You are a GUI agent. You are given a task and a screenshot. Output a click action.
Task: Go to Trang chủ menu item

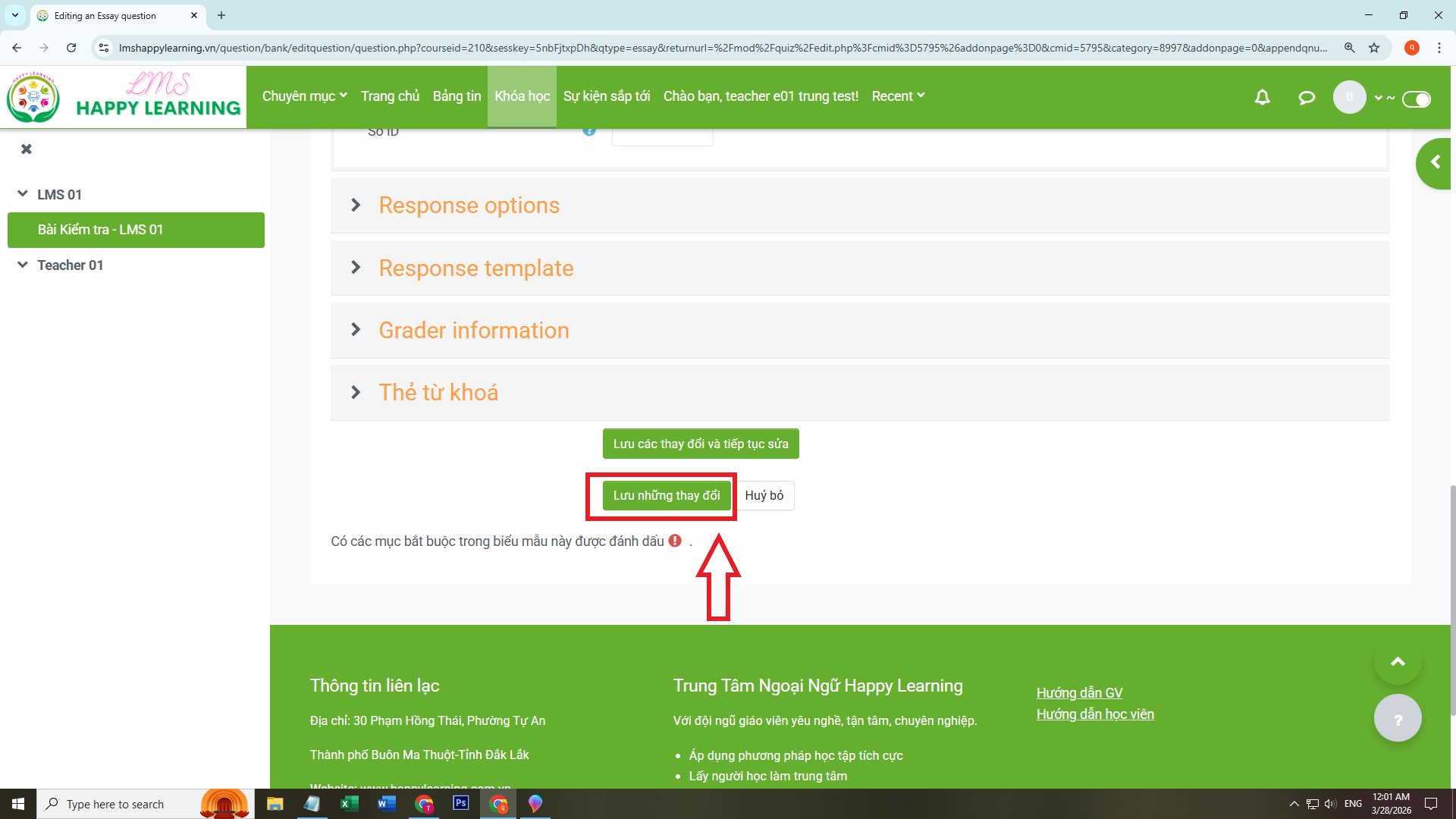coord(390,96)
